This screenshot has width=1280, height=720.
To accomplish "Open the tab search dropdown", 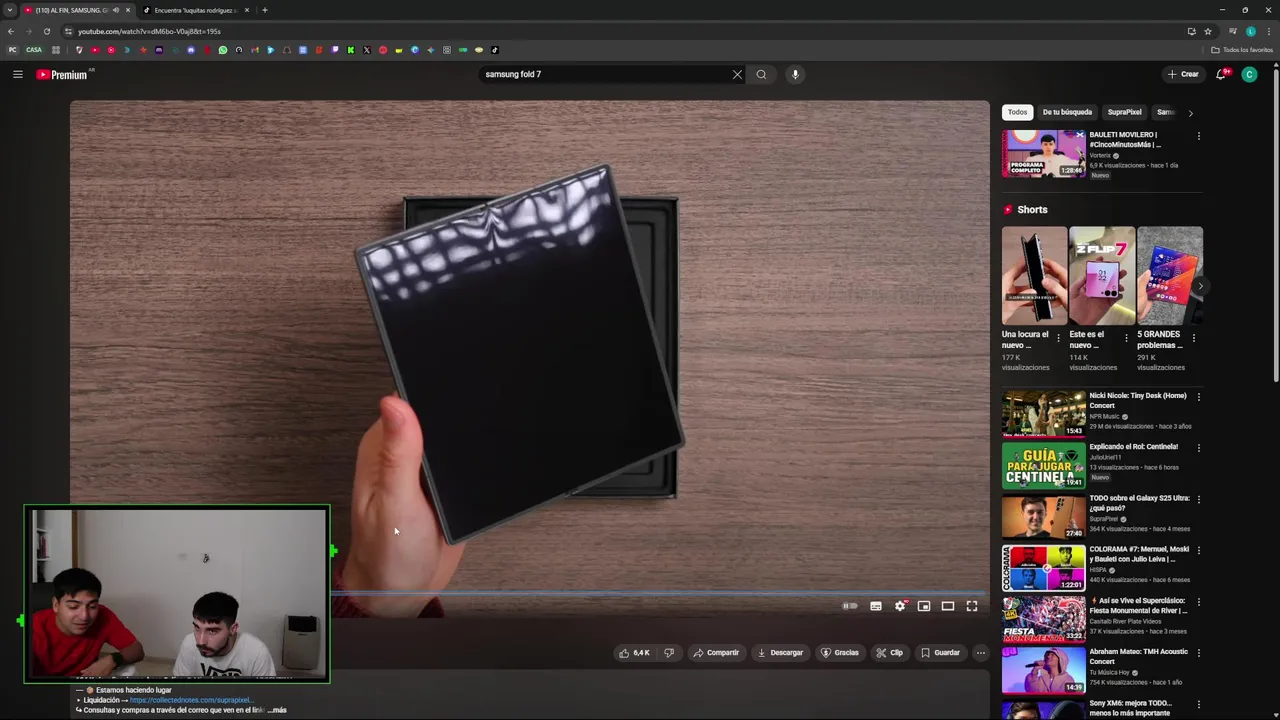I will pos(10,10).
